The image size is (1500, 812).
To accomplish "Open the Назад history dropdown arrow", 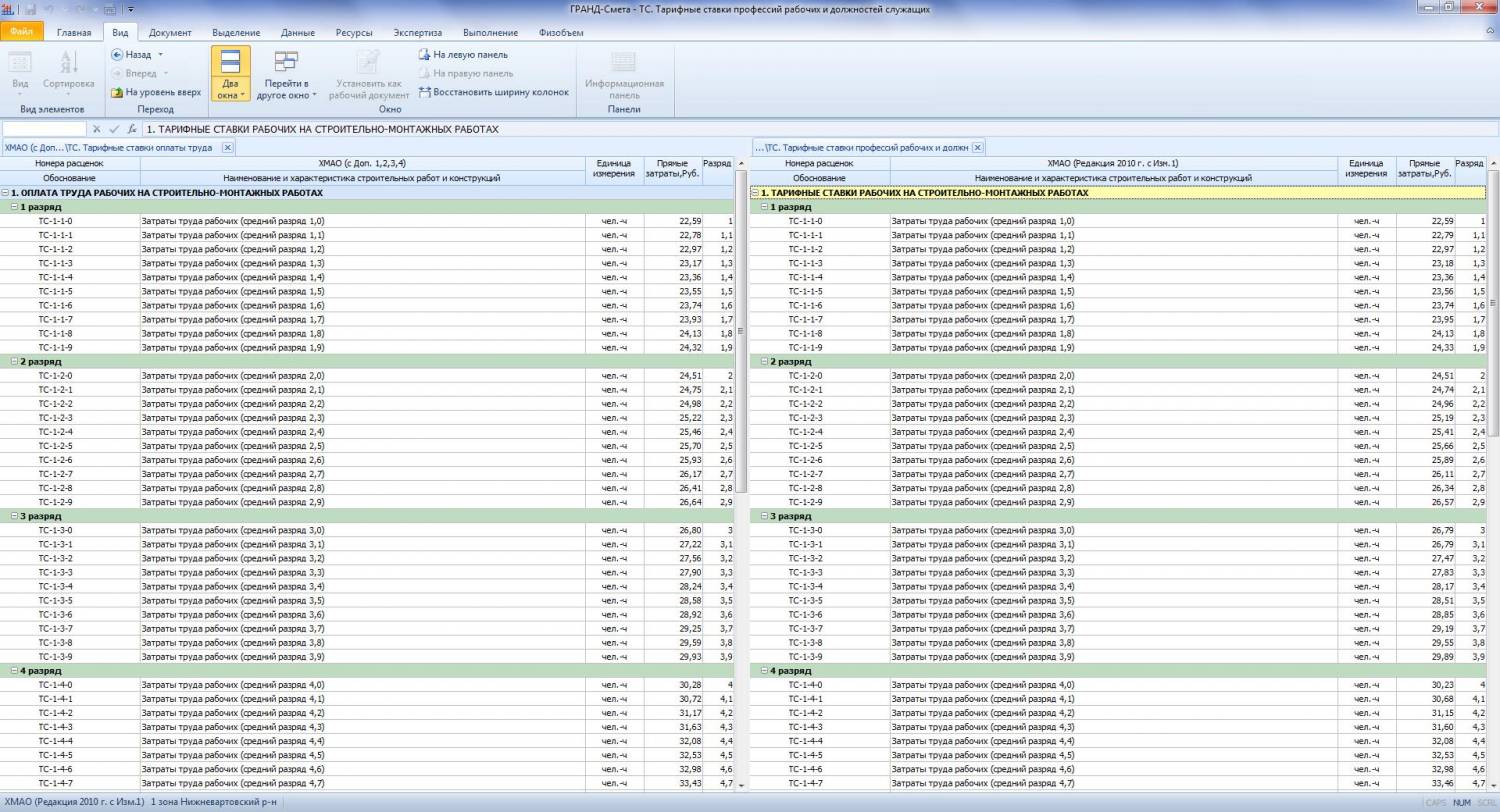I will pos(160,55).
